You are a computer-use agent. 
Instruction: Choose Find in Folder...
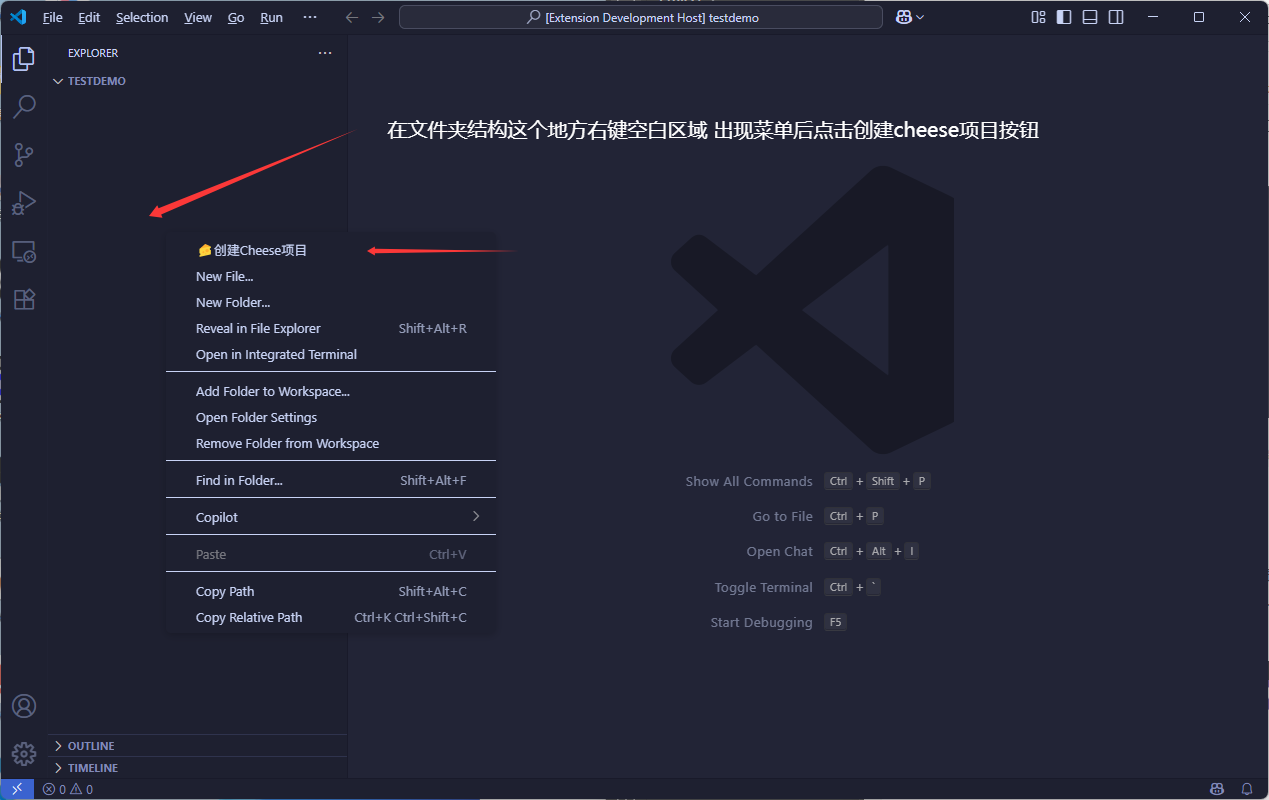331,480
